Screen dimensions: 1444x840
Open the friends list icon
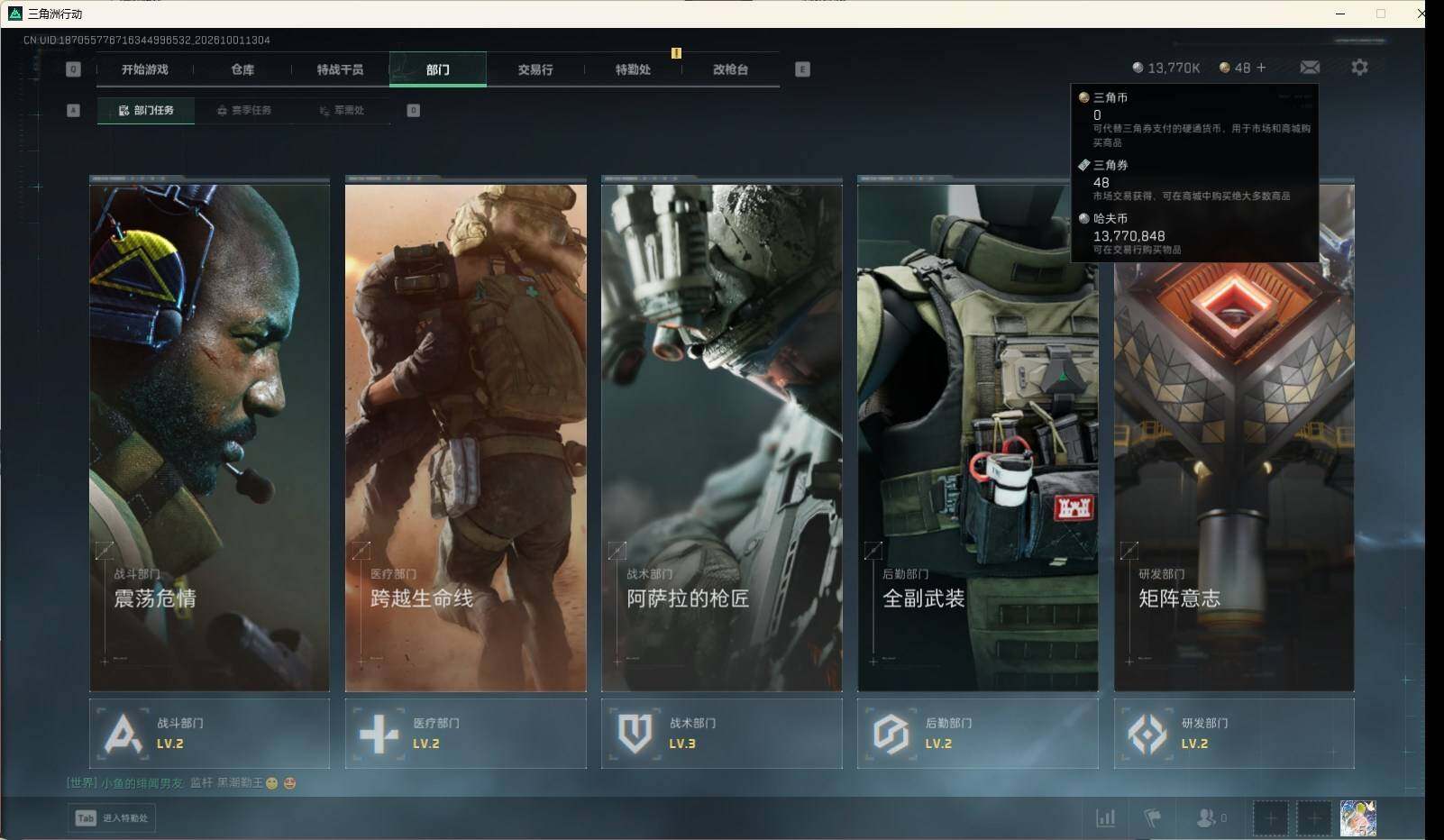pos(1205,818)
